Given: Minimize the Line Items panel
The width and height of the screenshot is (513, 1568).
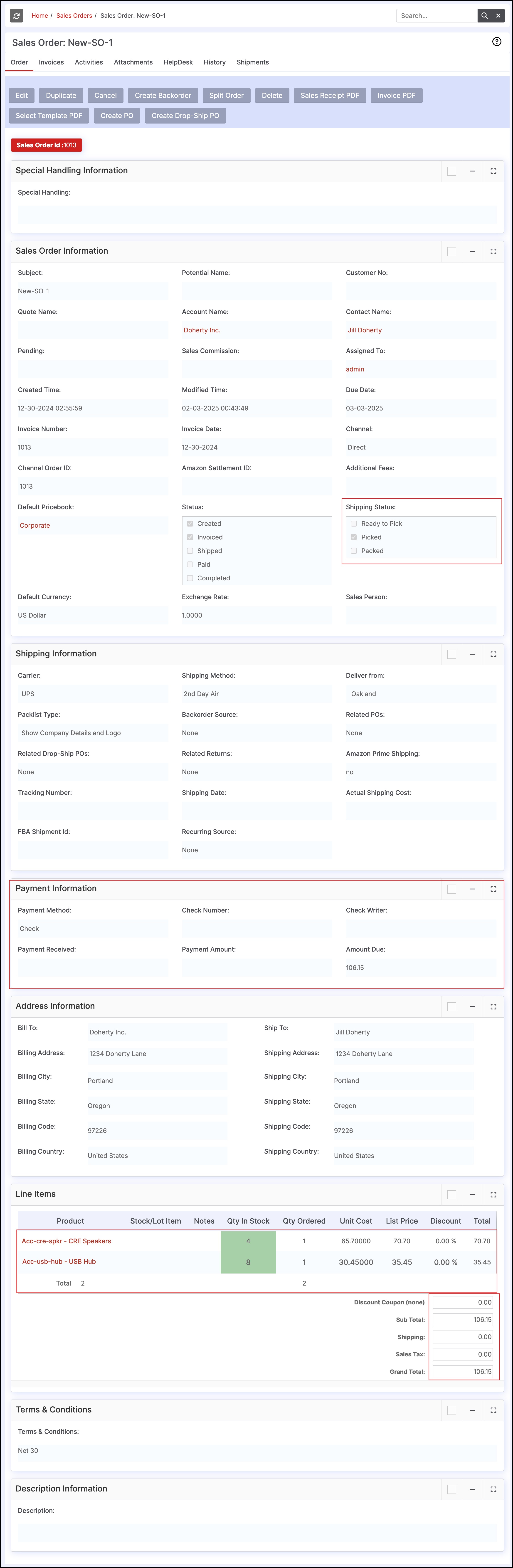Looking at the screenshot, I should click(x=472, y=1195).
